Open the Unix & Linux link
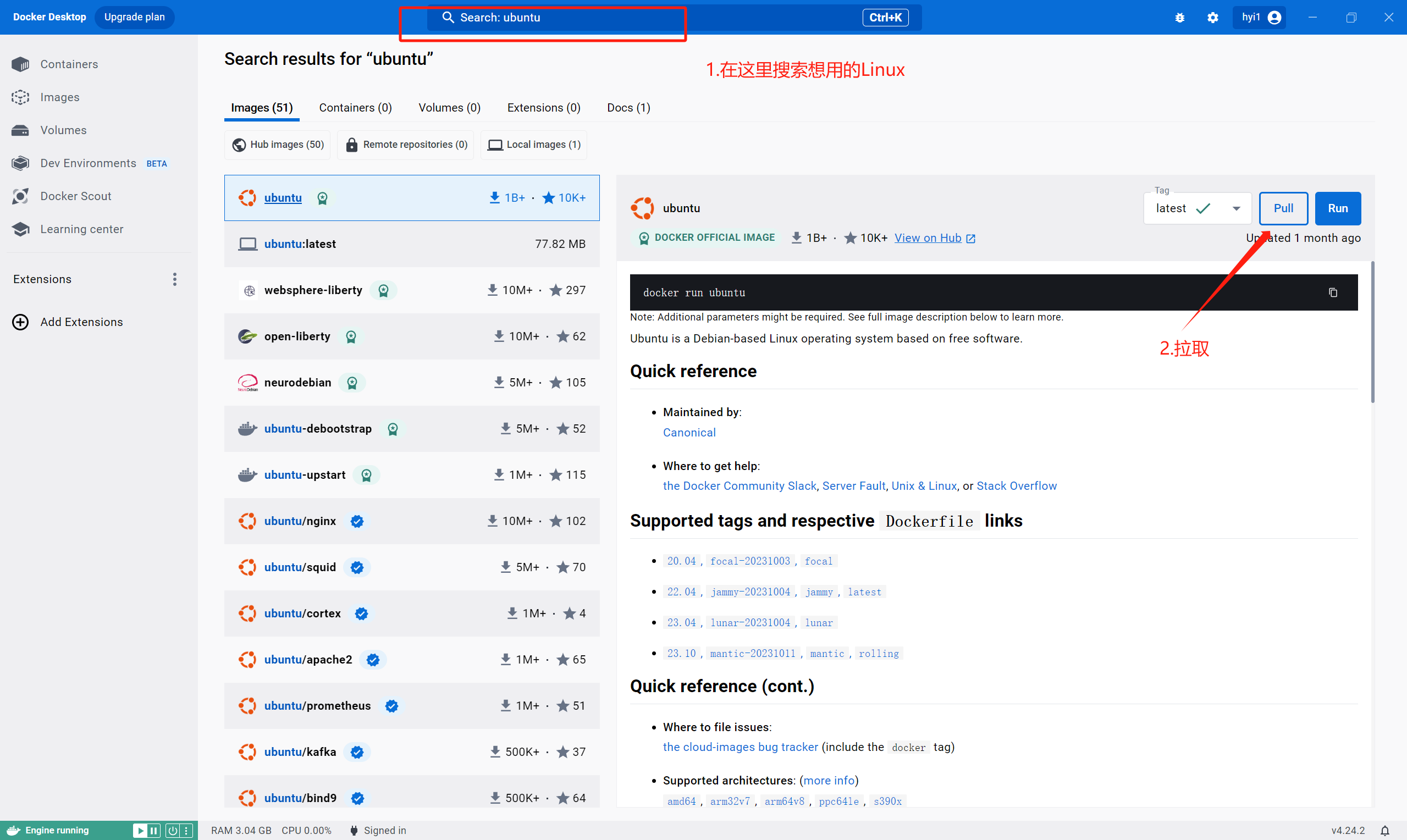Image resolution: width=1407 pixels, height=840 pixels. 924,486
